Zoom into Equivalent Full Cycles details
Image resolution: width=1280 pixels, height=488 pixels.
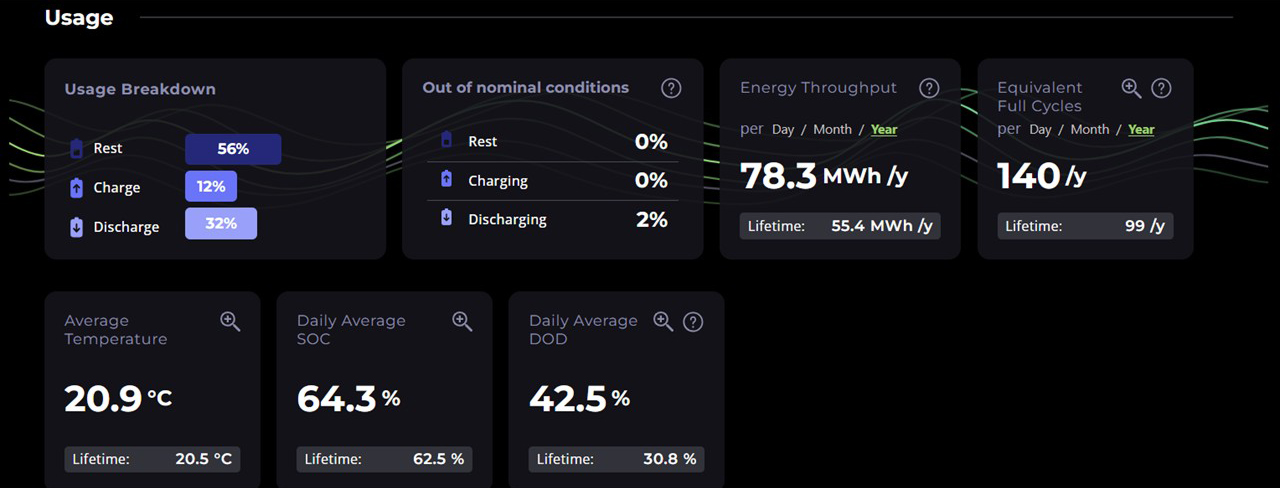1131,88
